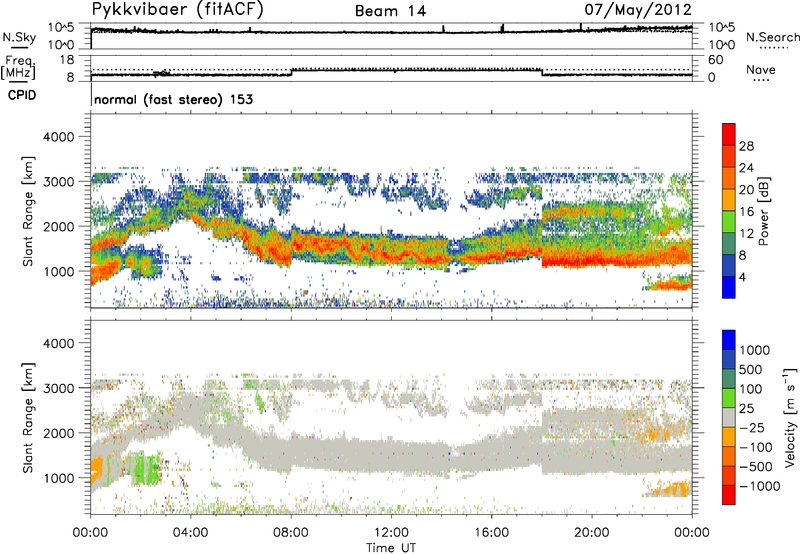Click the '4000' tick on the power panel range axis
This screenshot has height=554, width=800.
(x=58, y=137)
